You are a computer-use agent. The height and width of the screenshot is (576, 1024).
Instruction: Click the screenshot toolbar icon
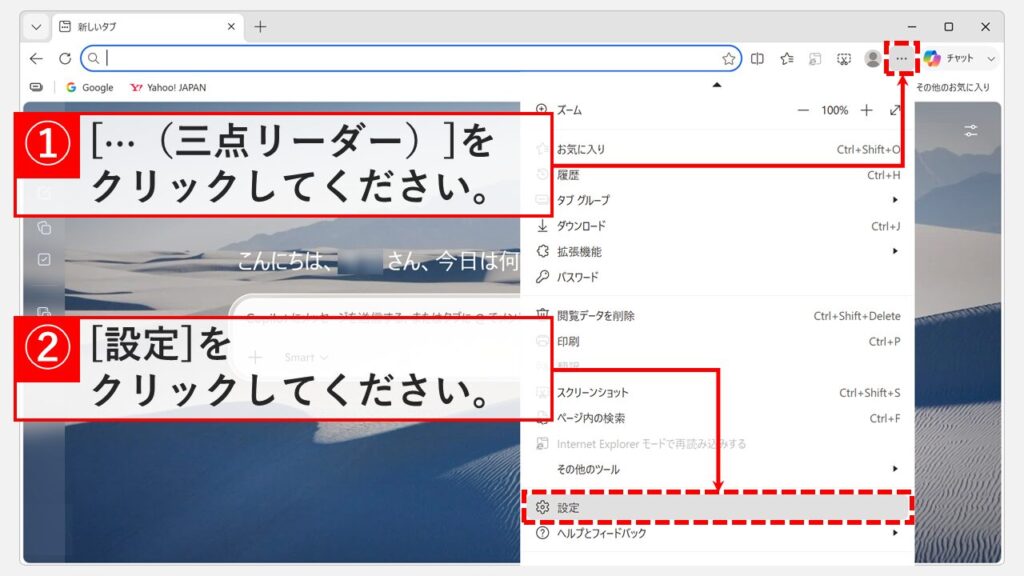(844, 59)
